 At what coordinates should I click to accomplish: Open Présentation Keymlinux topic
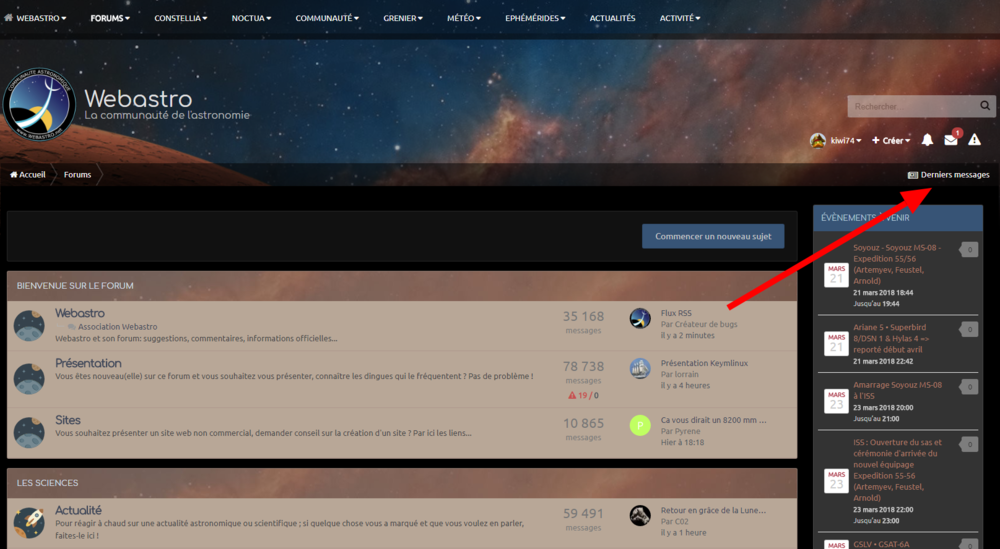tap(704, 363)
